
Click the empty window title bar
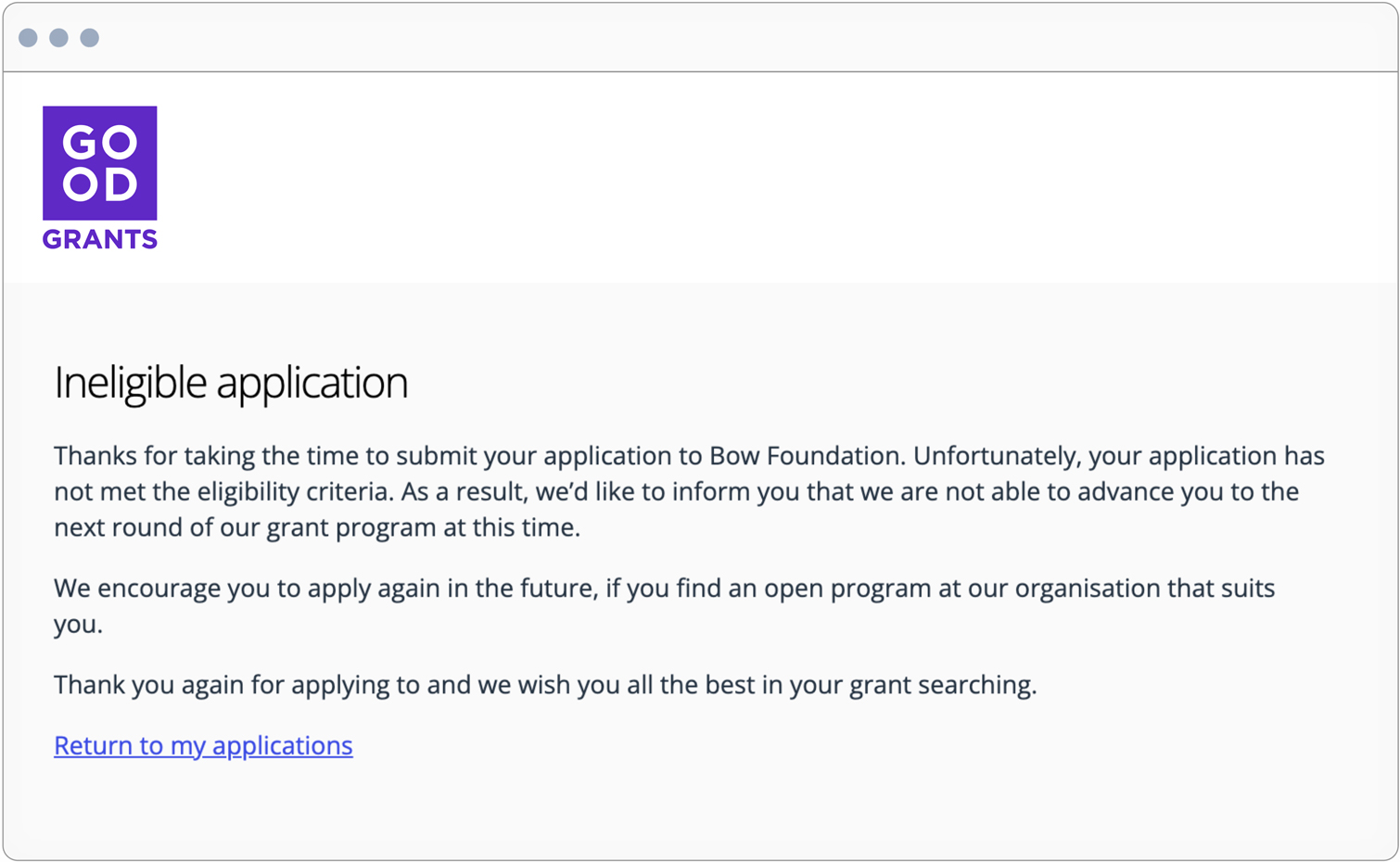pyautogui.click(x=742, y=37)
